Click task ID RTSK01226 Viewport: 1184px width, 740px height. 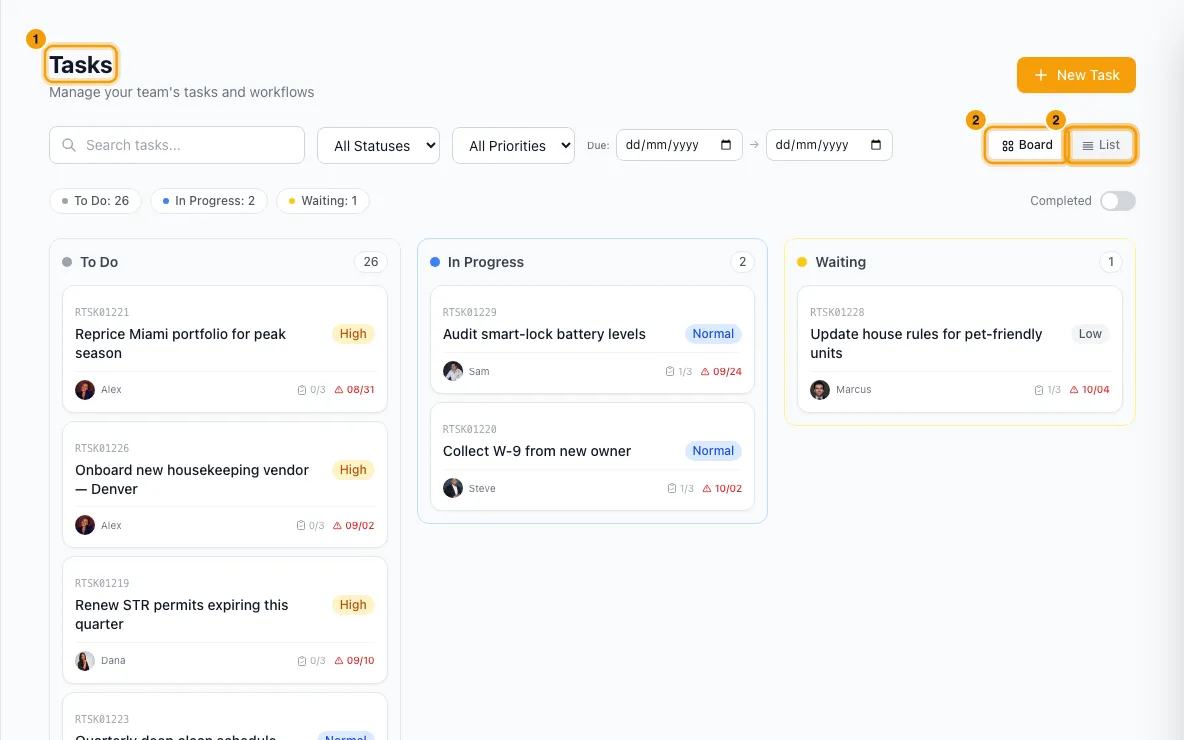102,448
